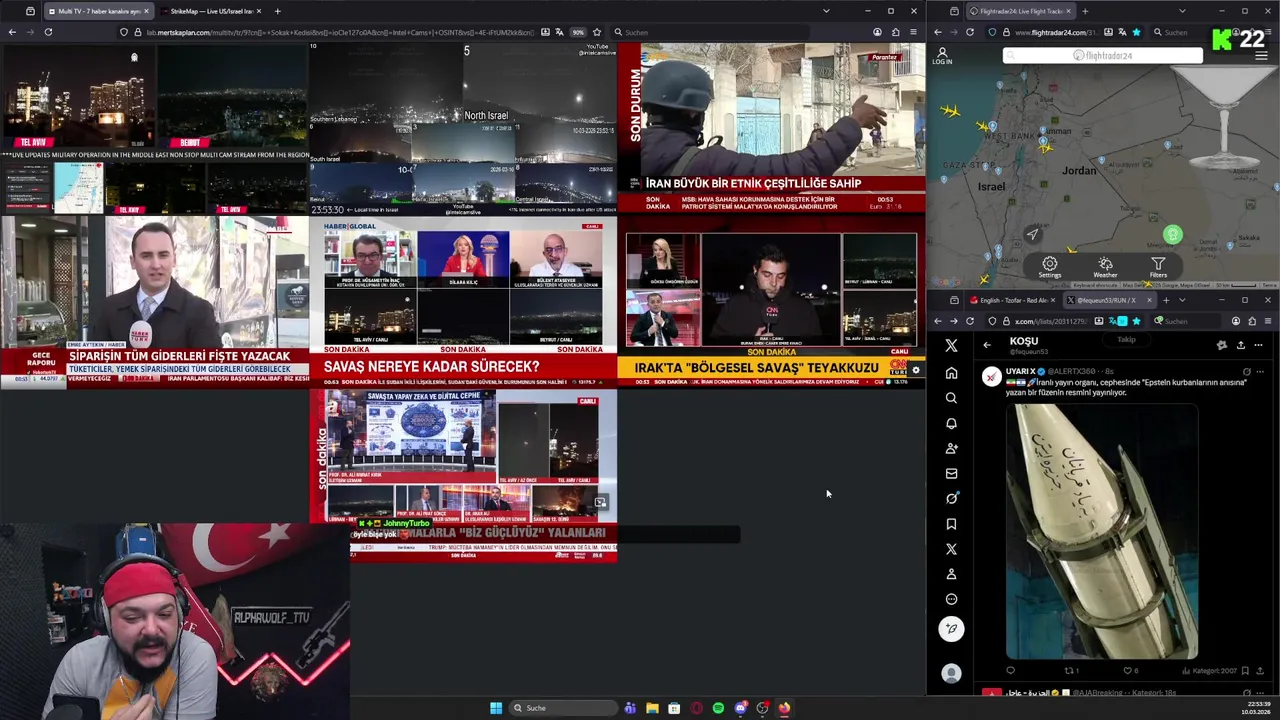
Task: Expand tab list in Flightradar window
Action: [x=1182, y=11]
